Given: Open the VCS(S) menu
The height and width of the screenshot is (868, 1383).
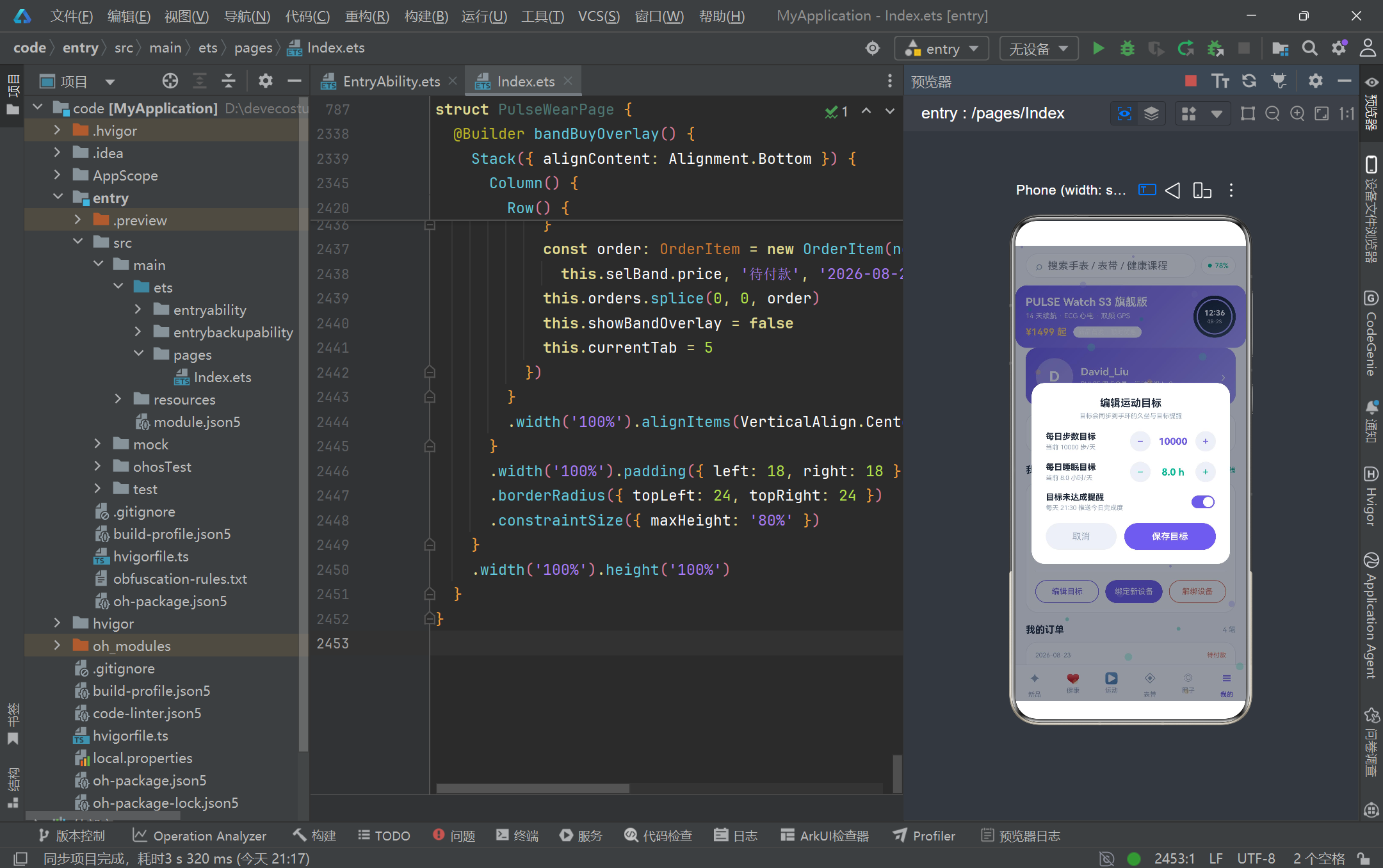Looking at the screenshot, I should coord(599,16).
